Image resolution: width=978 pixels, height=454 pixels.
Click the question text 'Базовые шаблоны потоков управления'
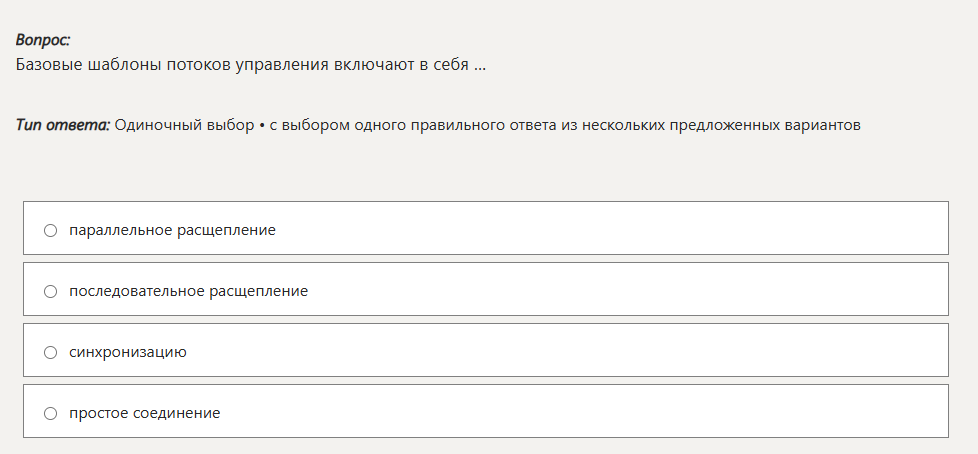tap(172, 65)
